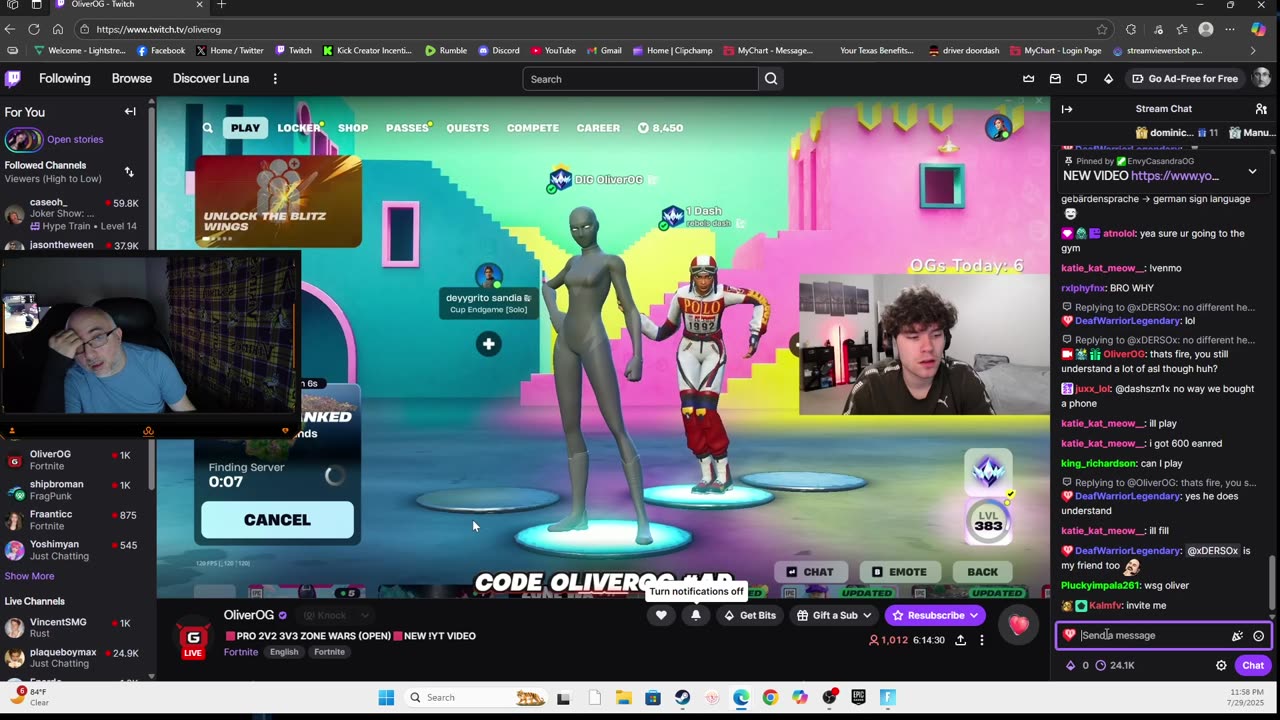Submit the Twitch search with the magnifier button
The image size is (1280, 720).
click(771, 79)
